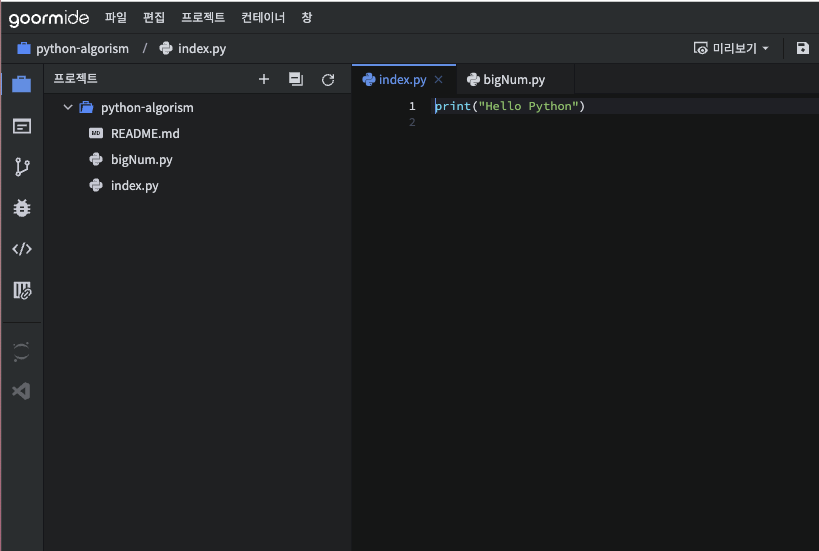Open the debug bug sidebar icon
The width and height of the screenshot is (819, 551).
tap(21, 208)
